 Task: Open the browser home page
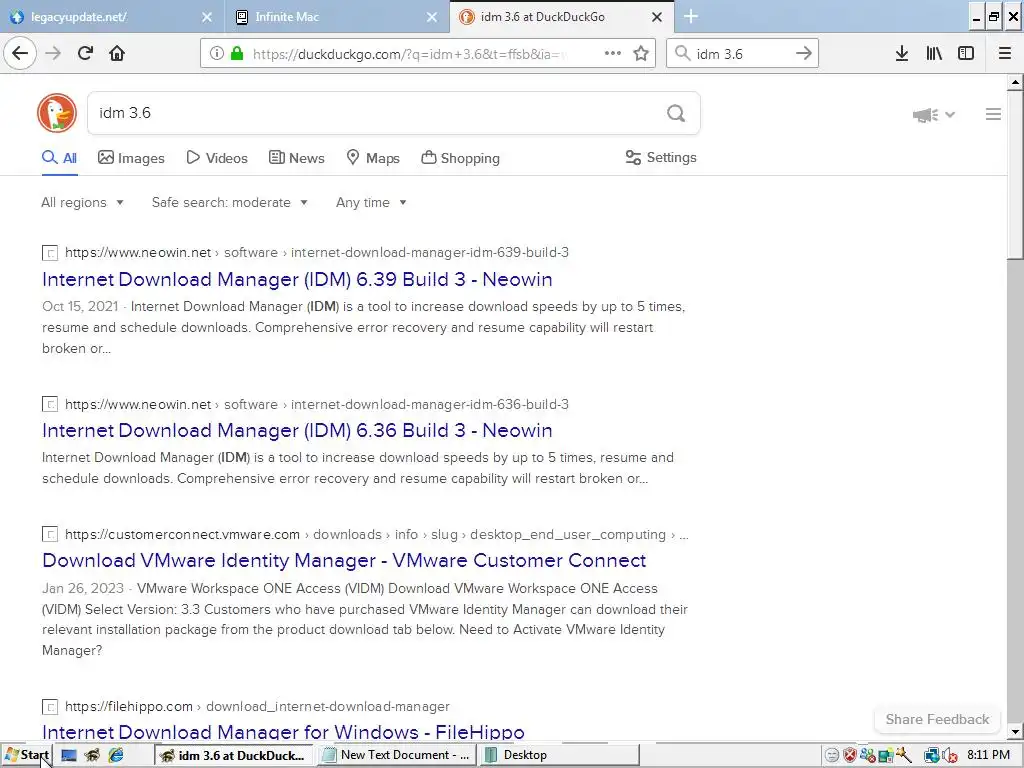pyautogui.click(x=117, y=53)
